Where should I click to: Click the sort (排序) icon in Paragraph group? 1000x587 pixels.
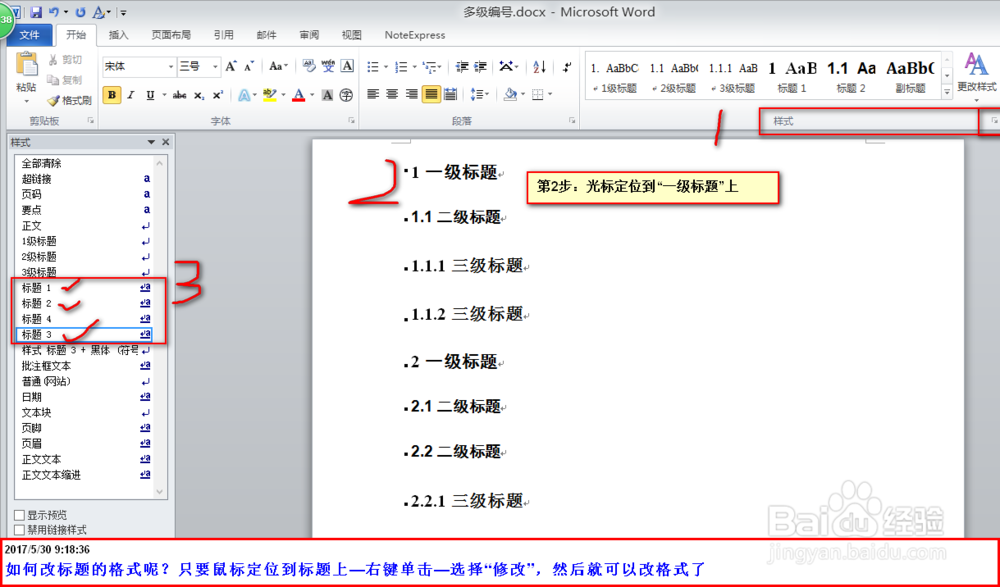(540, 67)
